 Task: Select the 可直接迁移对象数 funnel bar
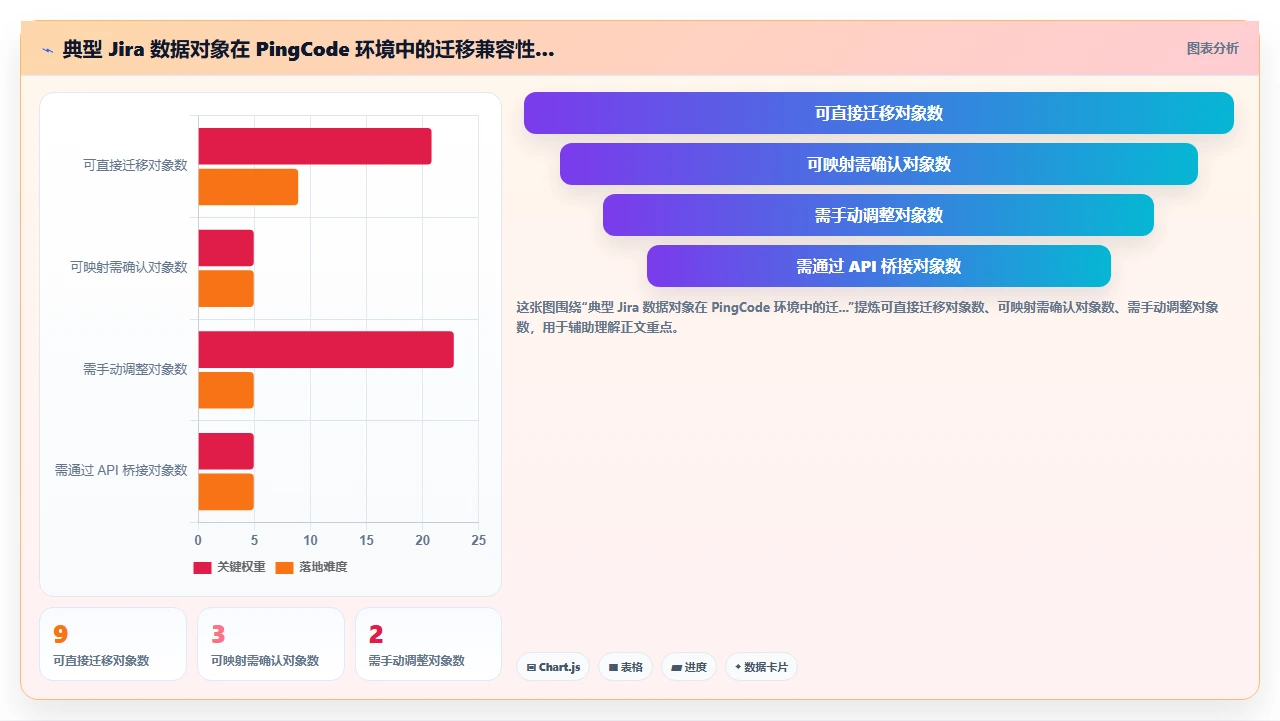879,113
